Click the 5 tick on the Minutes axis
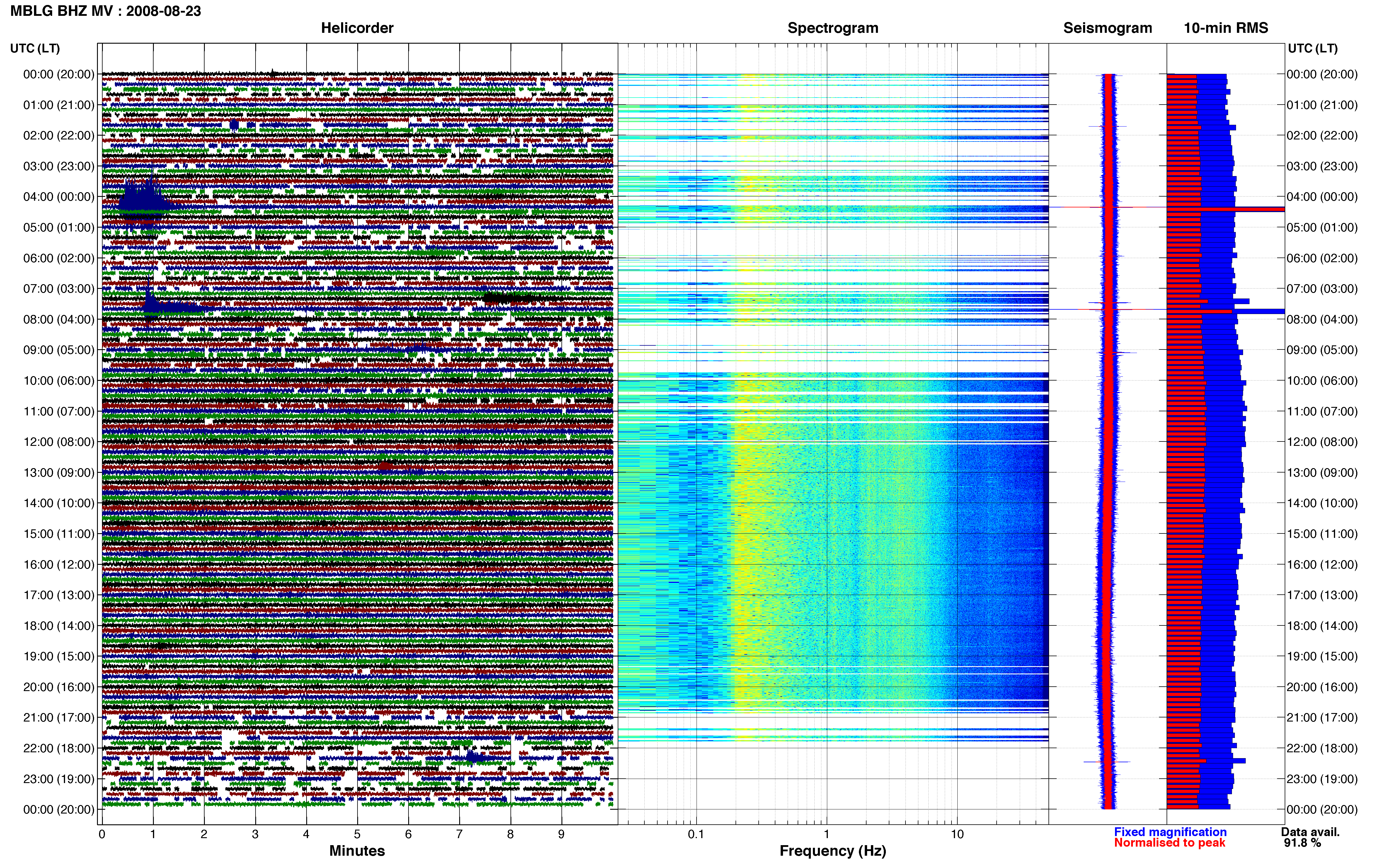Viewport: 1389px width, 868px height. (x=357, y=835)
